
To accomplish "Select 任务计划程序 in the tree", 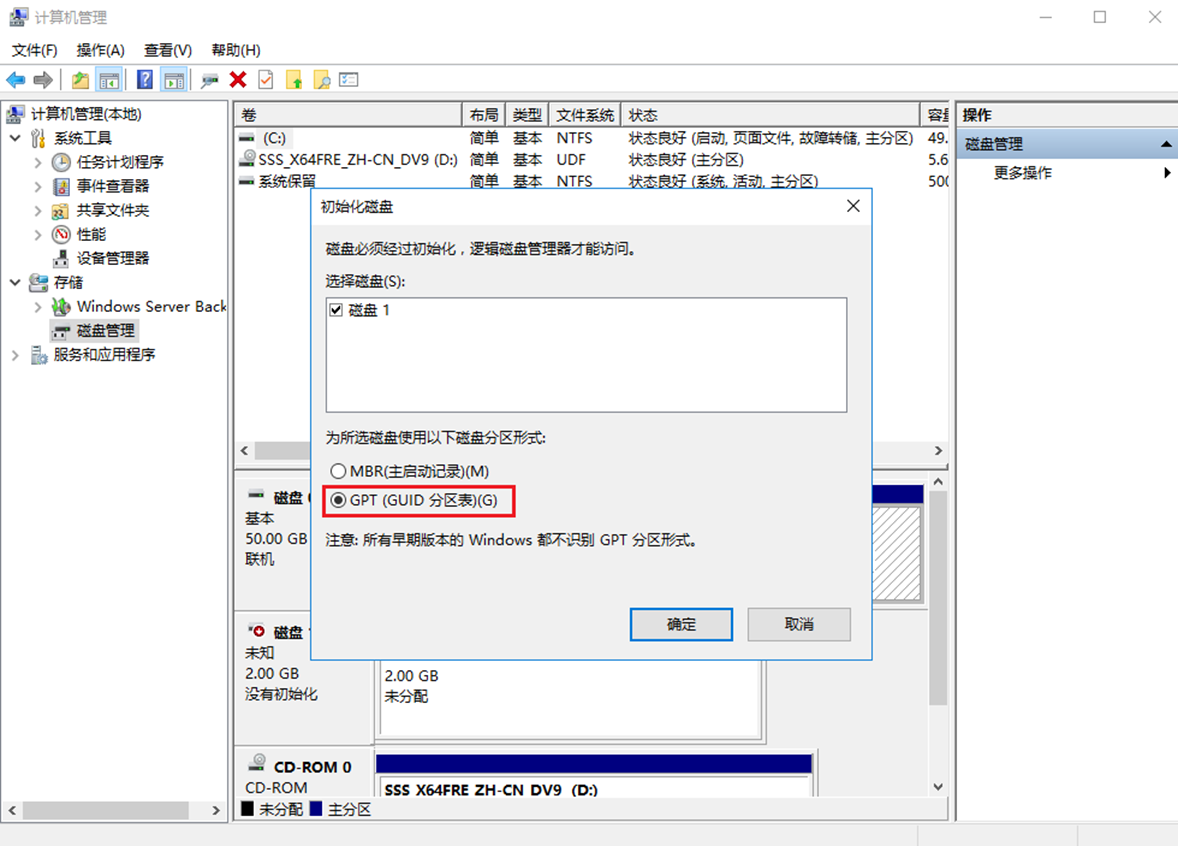I will tap(119, 162).
